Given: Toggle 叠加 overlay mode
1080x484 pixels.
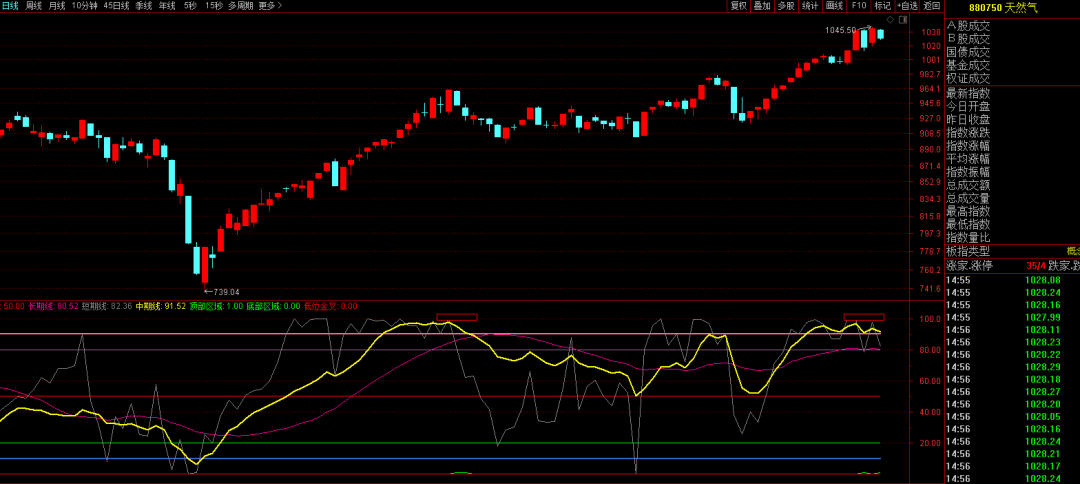Looking at the screenshot, I should (762, 6).
